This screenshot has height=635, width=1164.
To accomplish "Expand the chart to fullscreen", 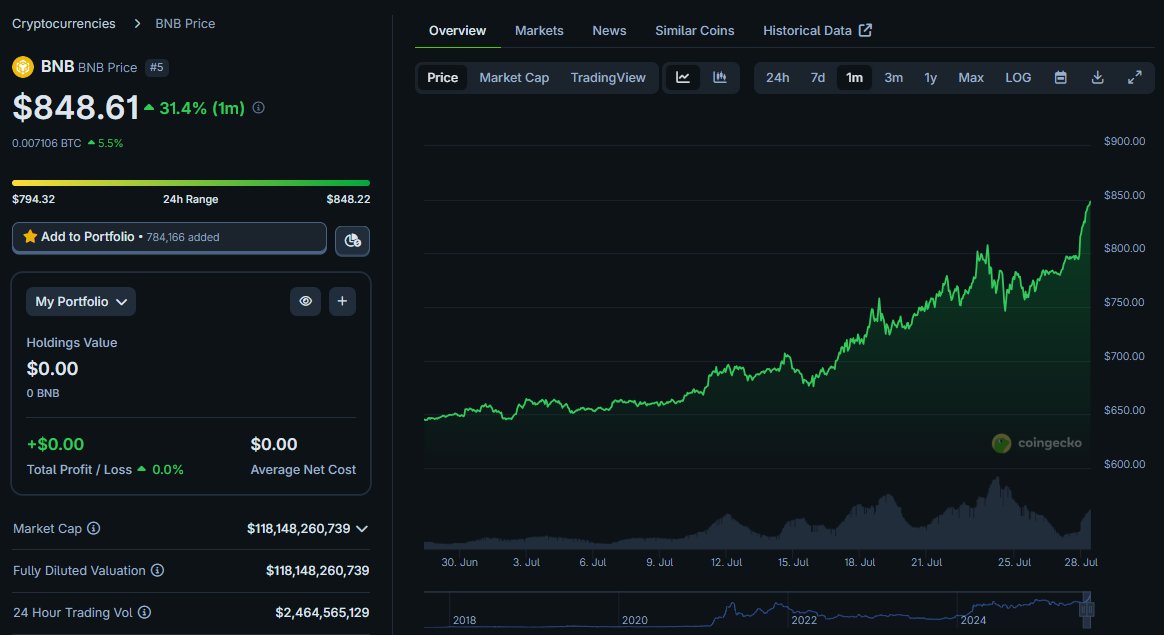I will click(1134, 77).
